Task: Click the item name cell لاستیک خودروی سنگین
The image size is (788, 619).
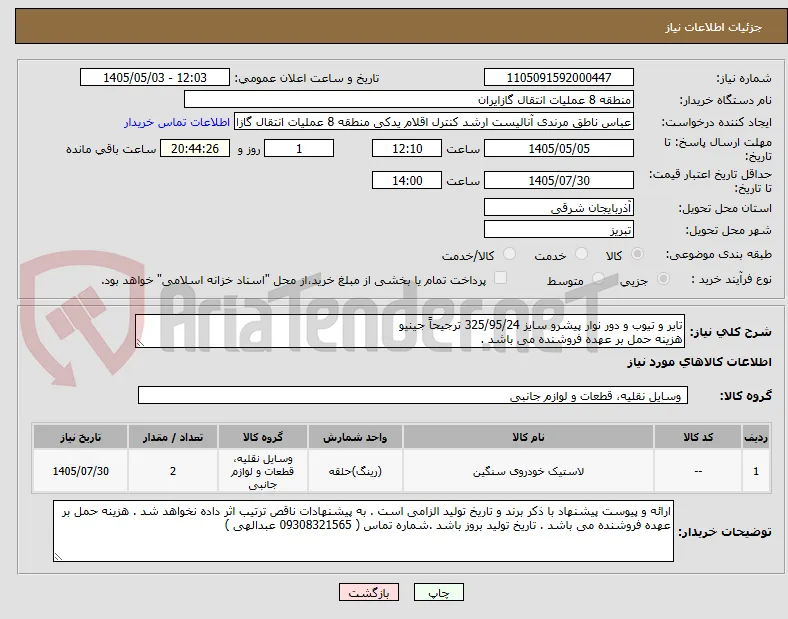Action: [528, 471]
